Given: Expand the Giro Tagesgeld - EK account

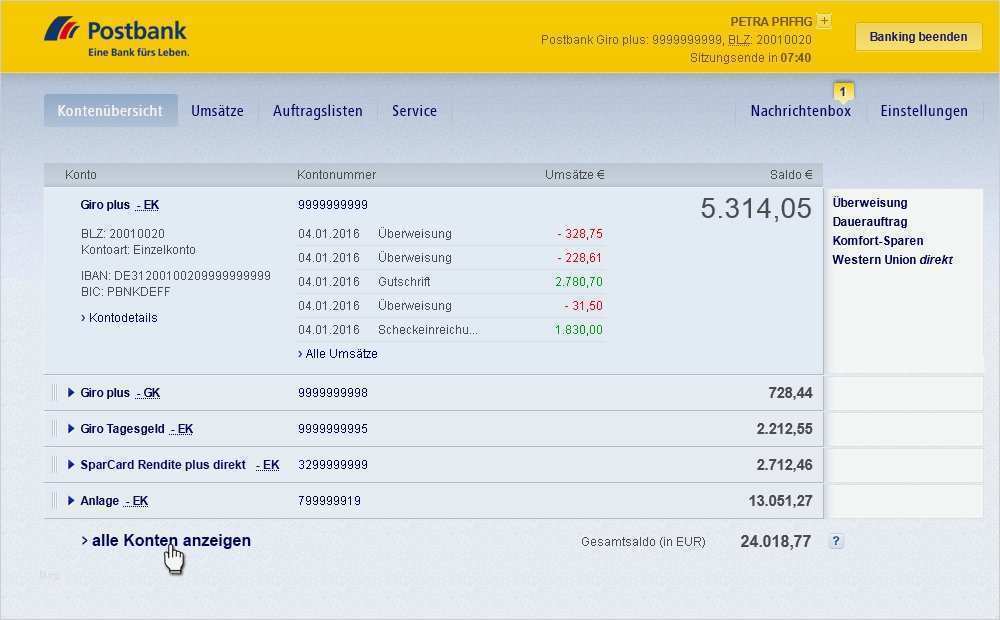Looking at the screenshot, I should (70, 428).
